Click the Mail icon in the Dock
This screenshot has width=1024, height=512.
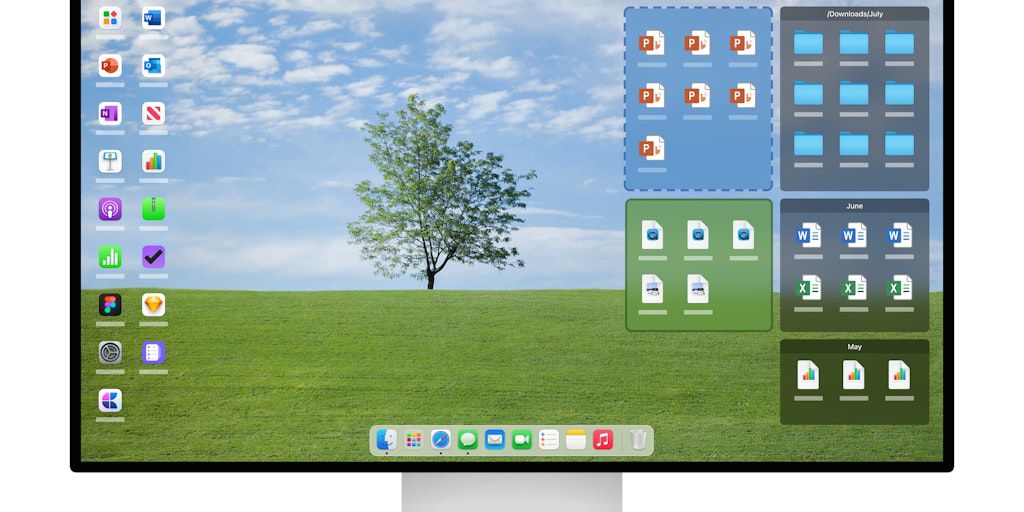(495, 440)
